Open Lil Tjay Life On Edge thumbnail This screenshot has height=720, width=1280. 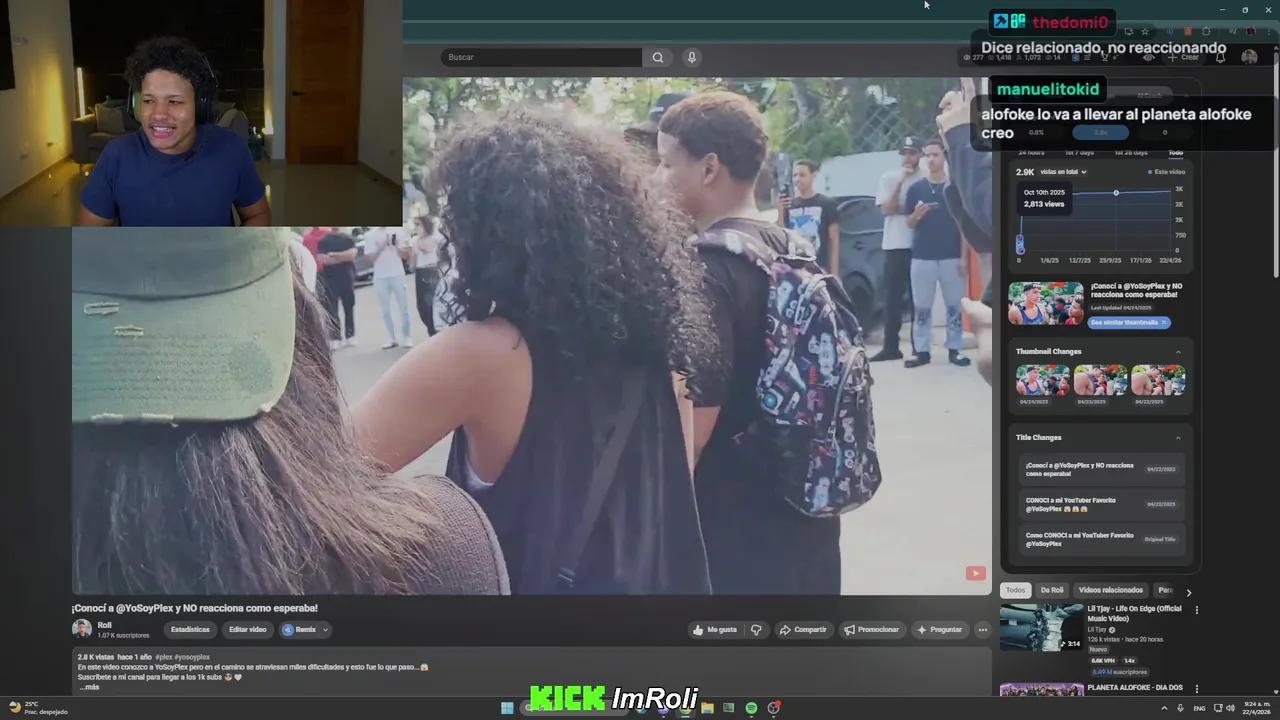tap(1041, 627)
